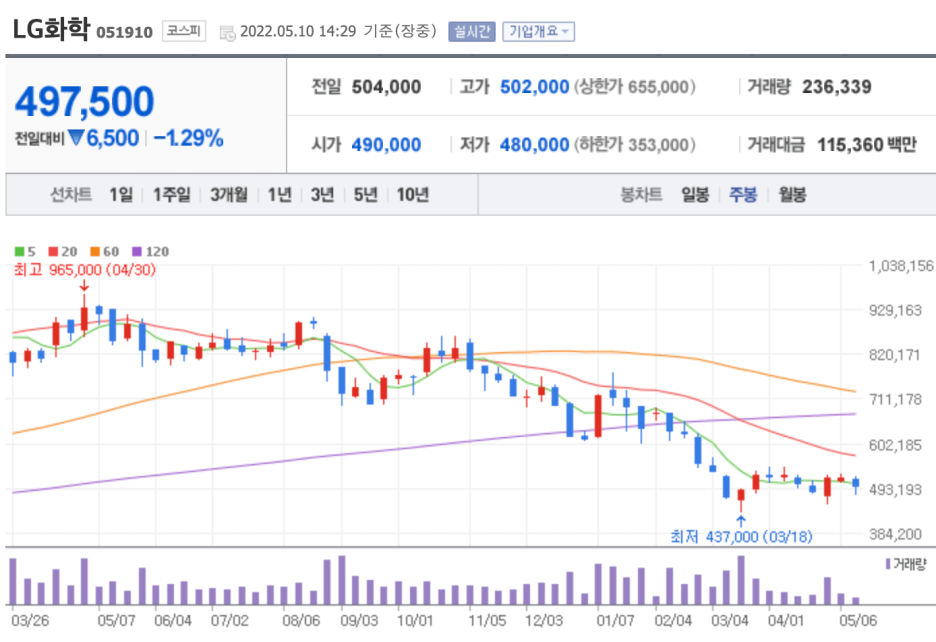Click the 상한가 655,000 text
Viewport: 936px width, 642px height.
point(635,87)
